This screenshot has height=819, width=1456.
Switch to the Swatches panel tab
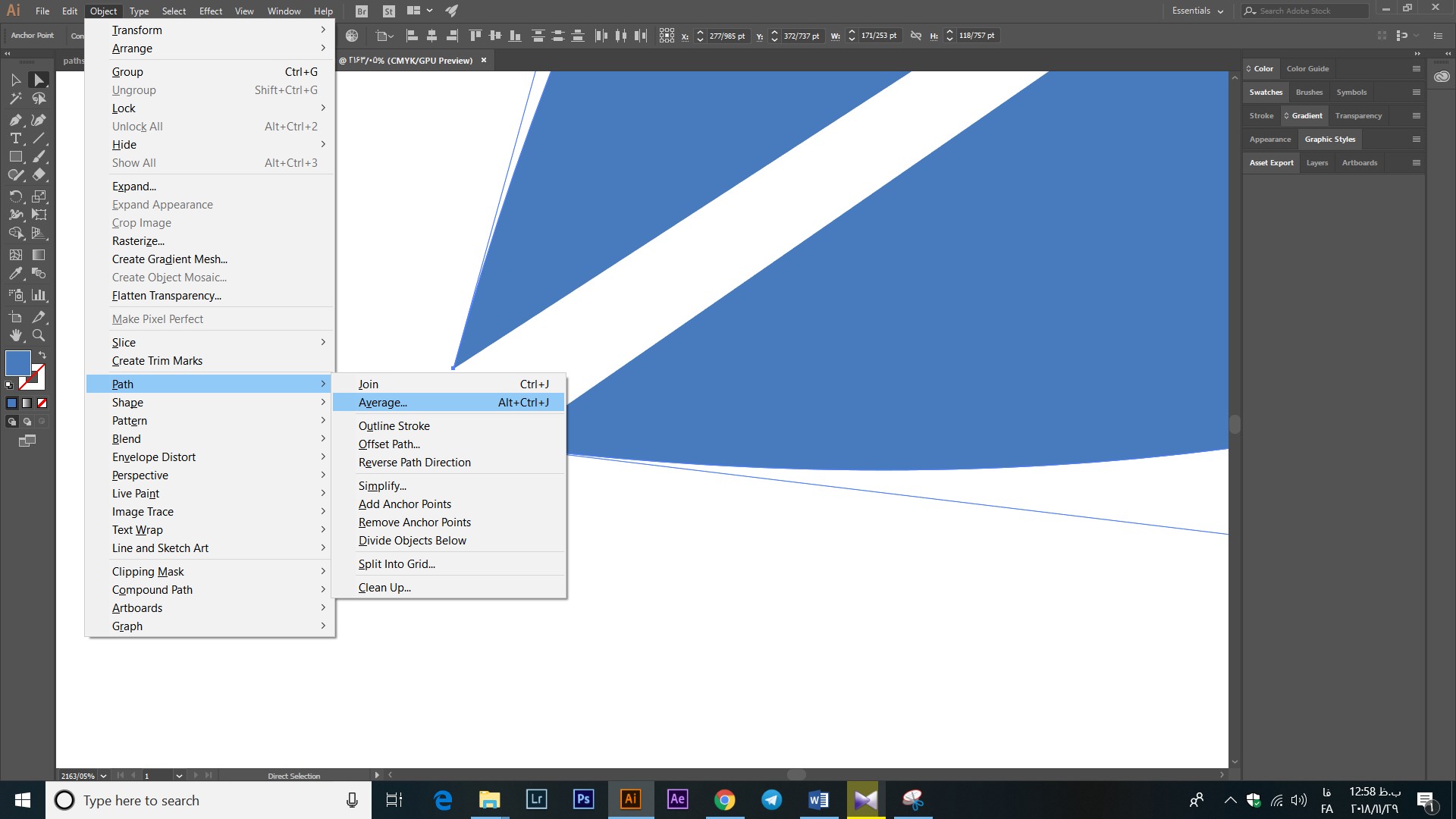1266,93
